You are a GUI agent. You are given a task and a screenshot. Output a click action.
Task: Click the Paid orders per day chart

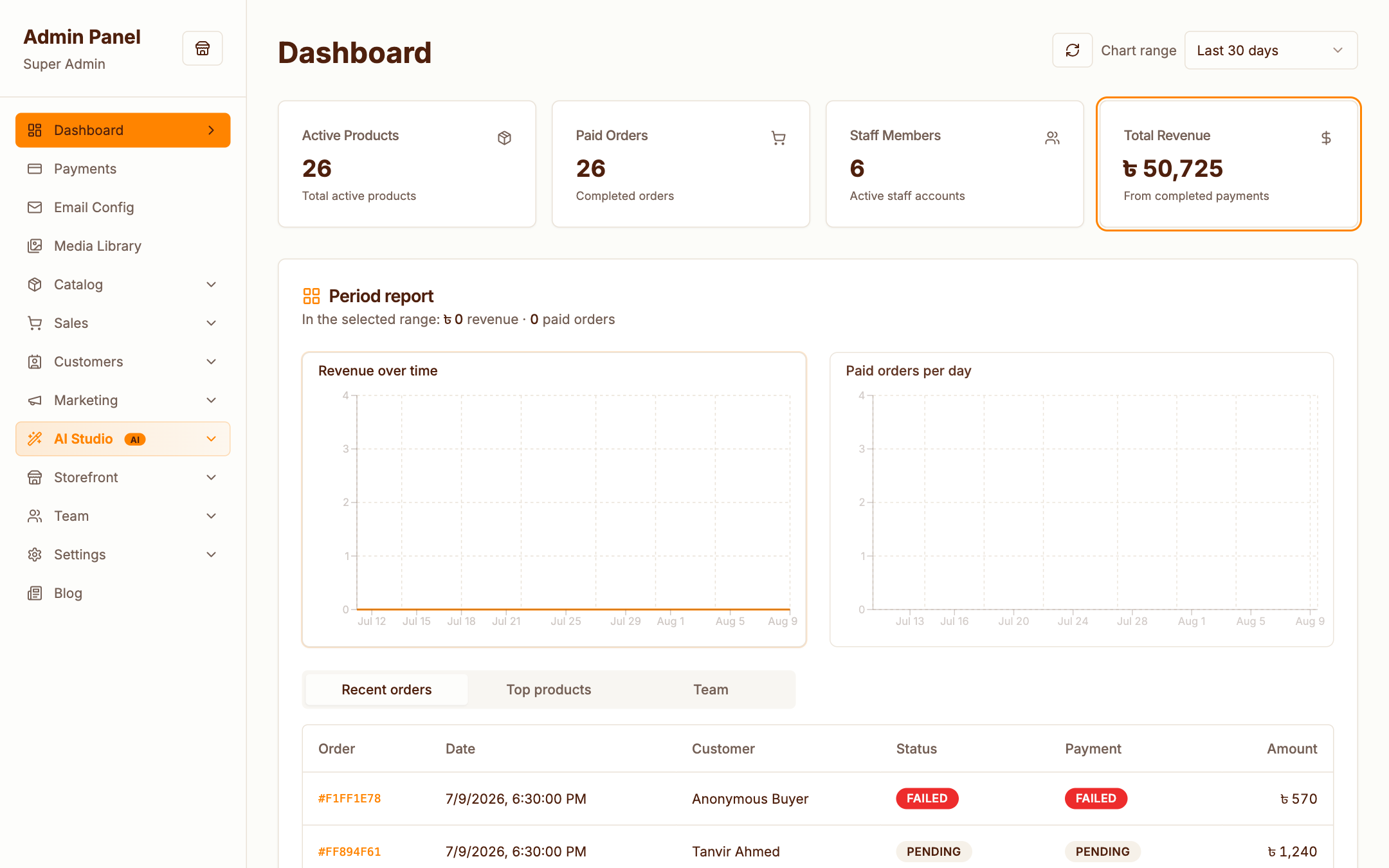(x=1082, y=500)
